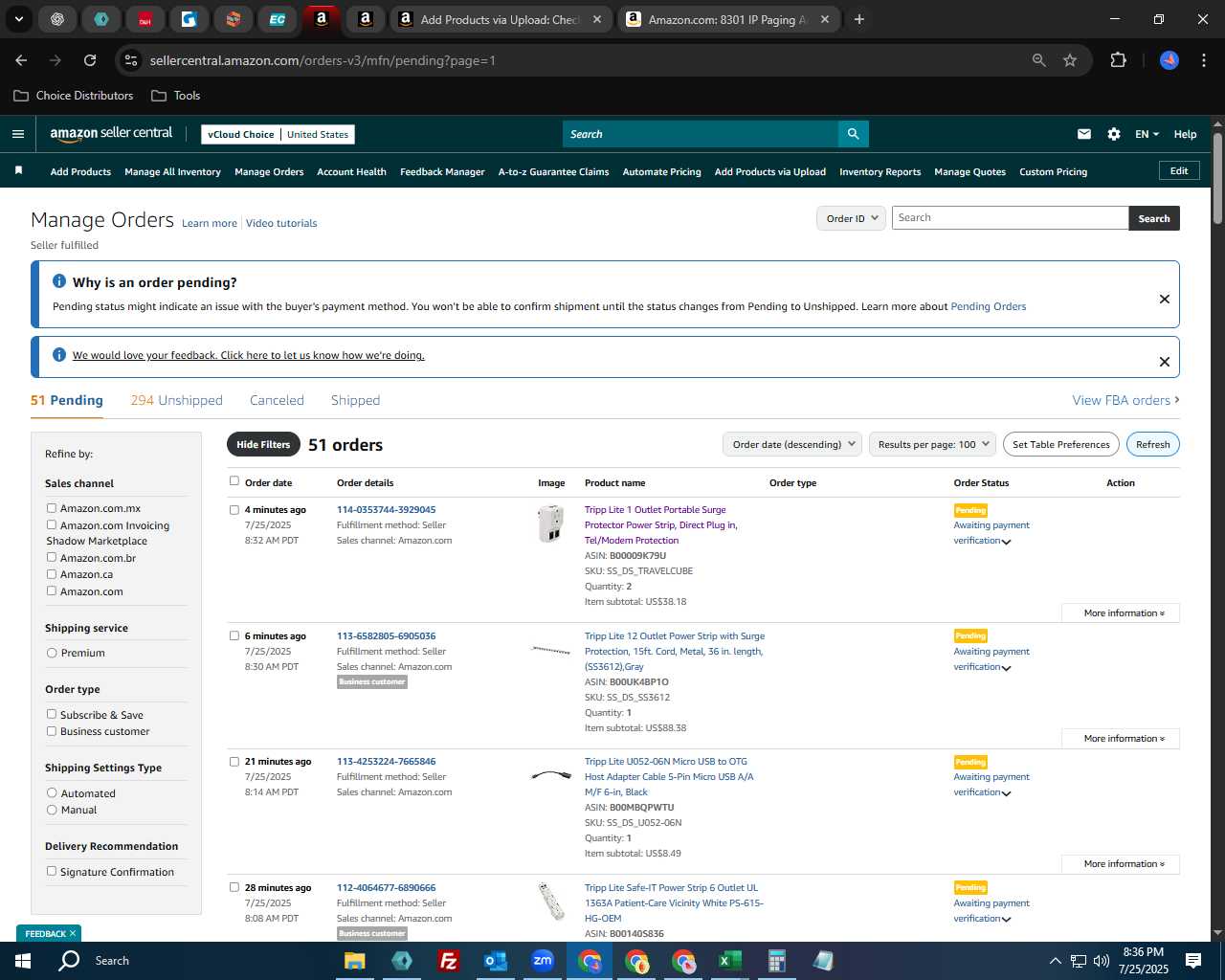The image size is (1225, 980).
Task: Open the View FBA orders link
Action: [x=1125, y=400]
